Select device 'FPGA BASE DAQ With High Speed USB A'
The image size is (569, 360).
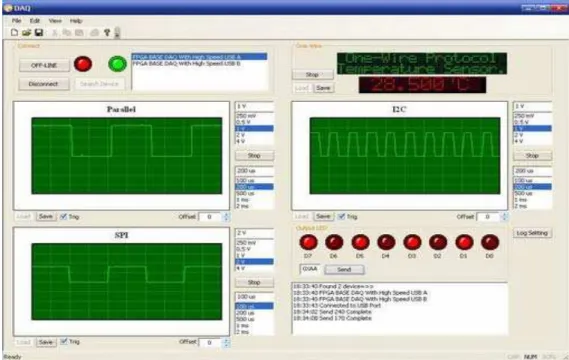pos(200,57)
